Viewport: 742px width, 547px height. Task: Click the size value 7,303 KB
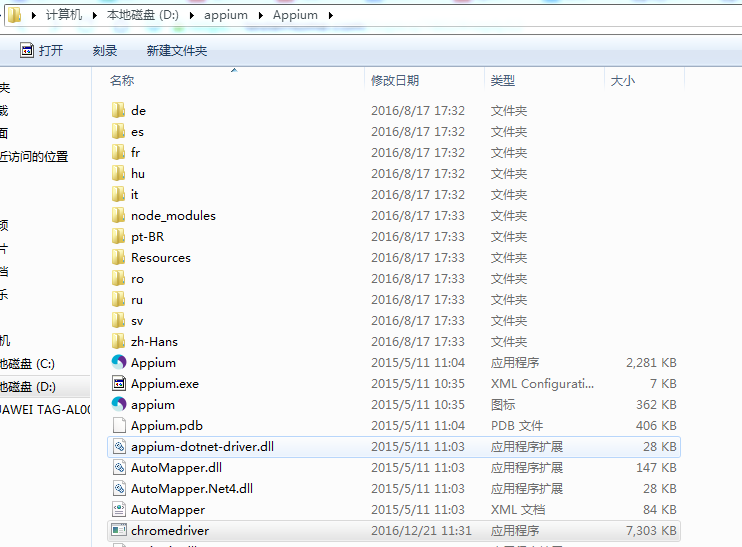(651, 530)
